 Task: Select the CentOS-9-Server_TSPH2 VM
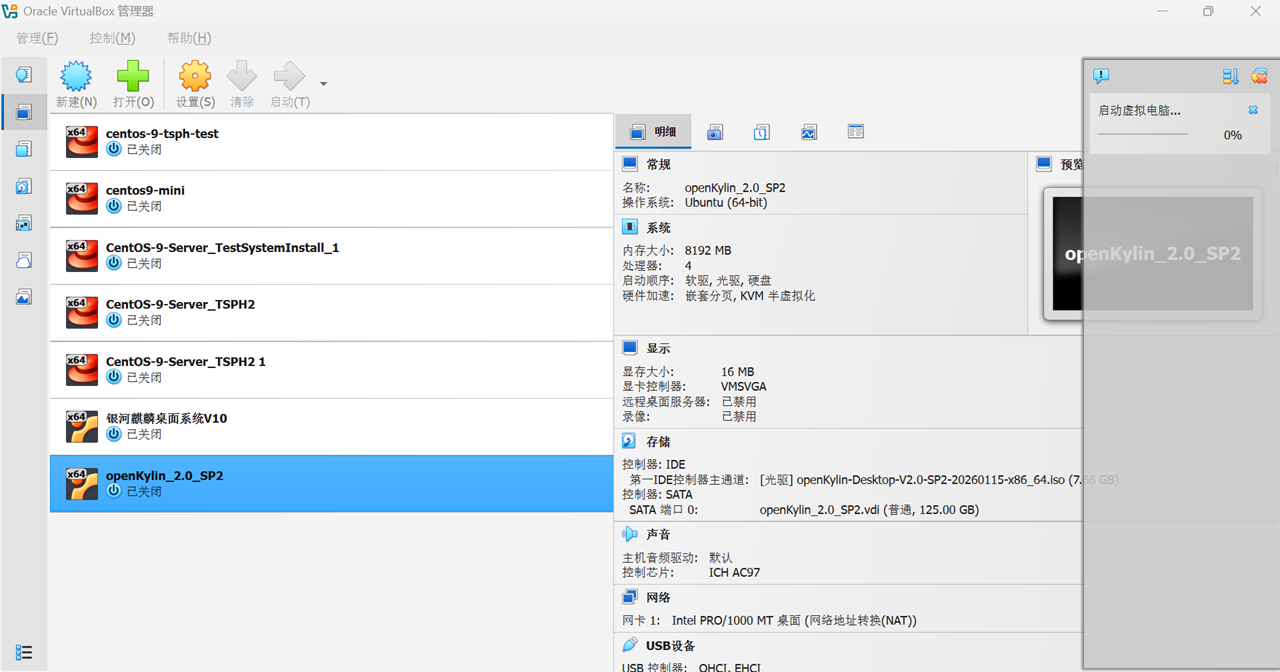coord(331,313)
